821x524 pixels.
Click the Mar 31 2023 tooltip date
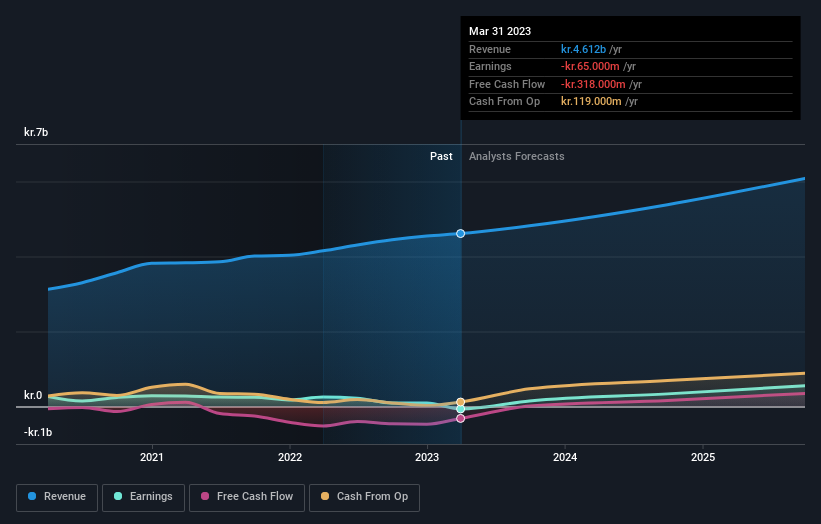pos(500,31)
